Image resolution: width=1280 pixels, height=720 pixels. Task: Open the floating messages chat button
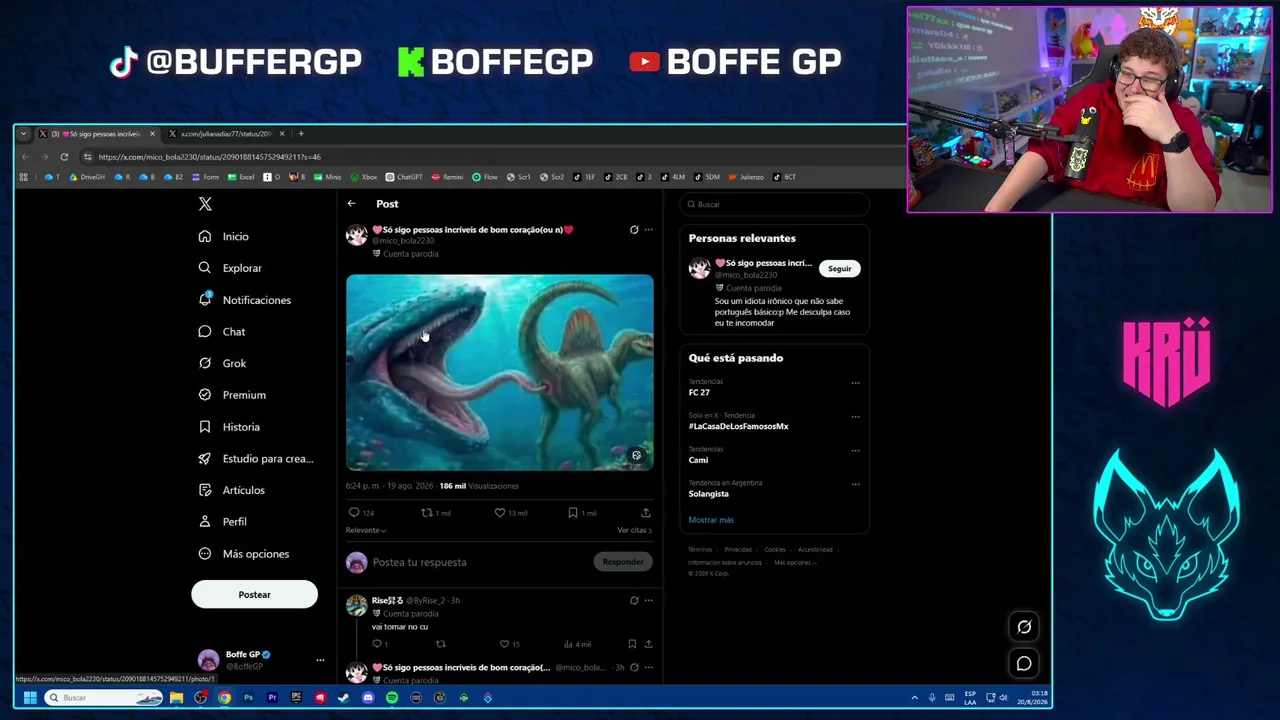click(x=1024, y=664)
